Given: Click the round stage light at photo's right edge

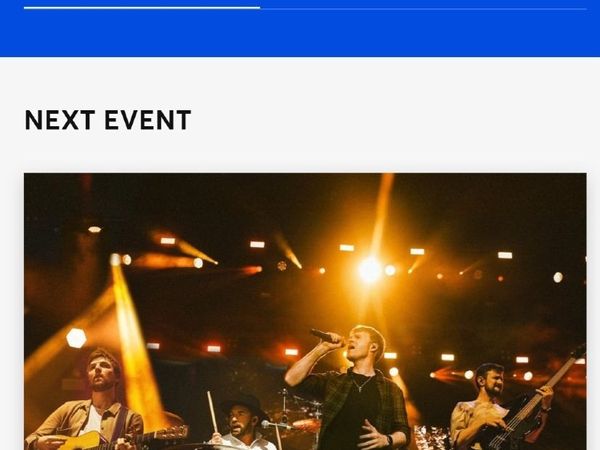Looking at the screenshot, I should (558, 277).
